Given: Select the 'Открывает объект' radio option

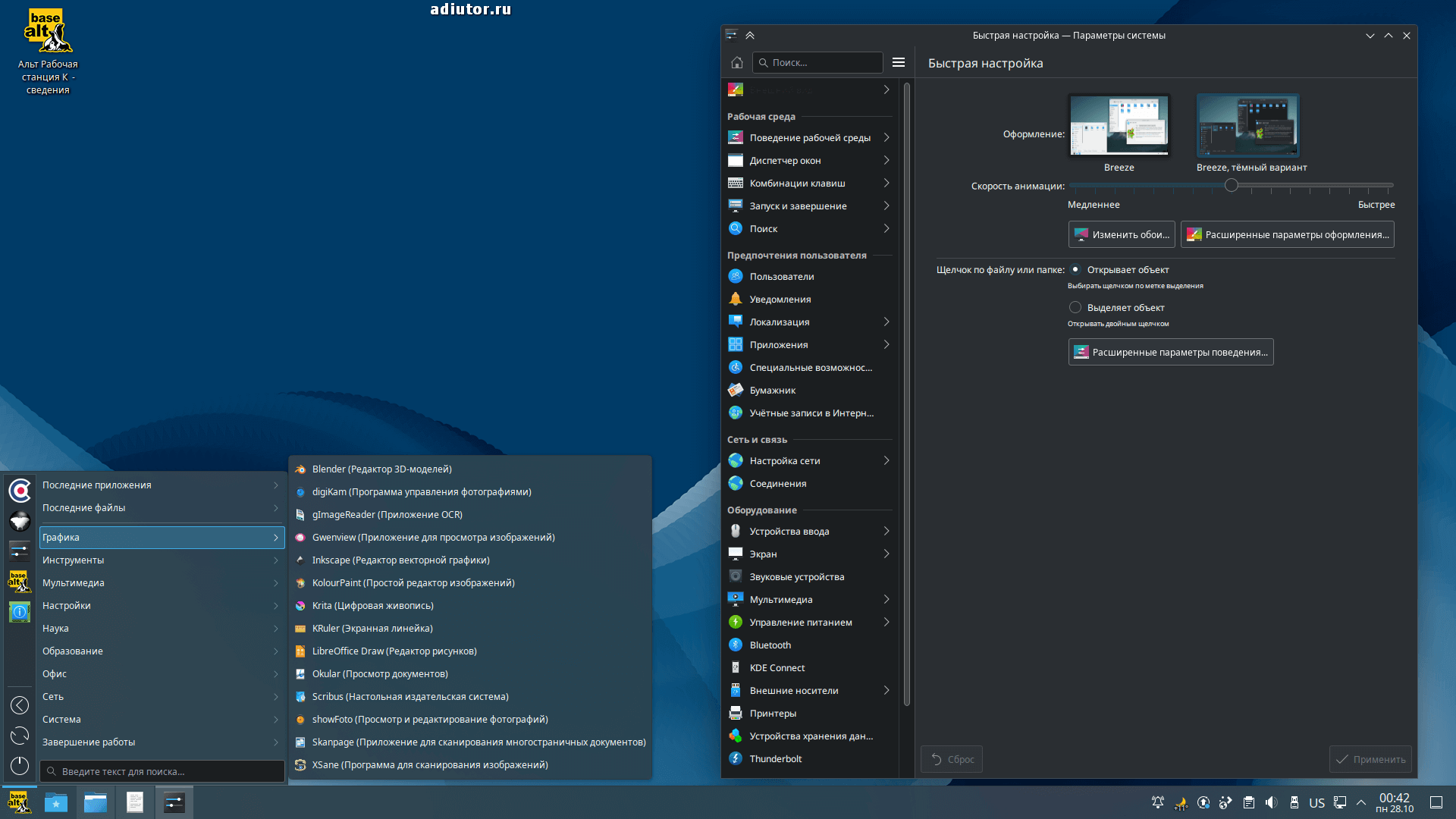Looking at the screenshot, I should 1075,270.
